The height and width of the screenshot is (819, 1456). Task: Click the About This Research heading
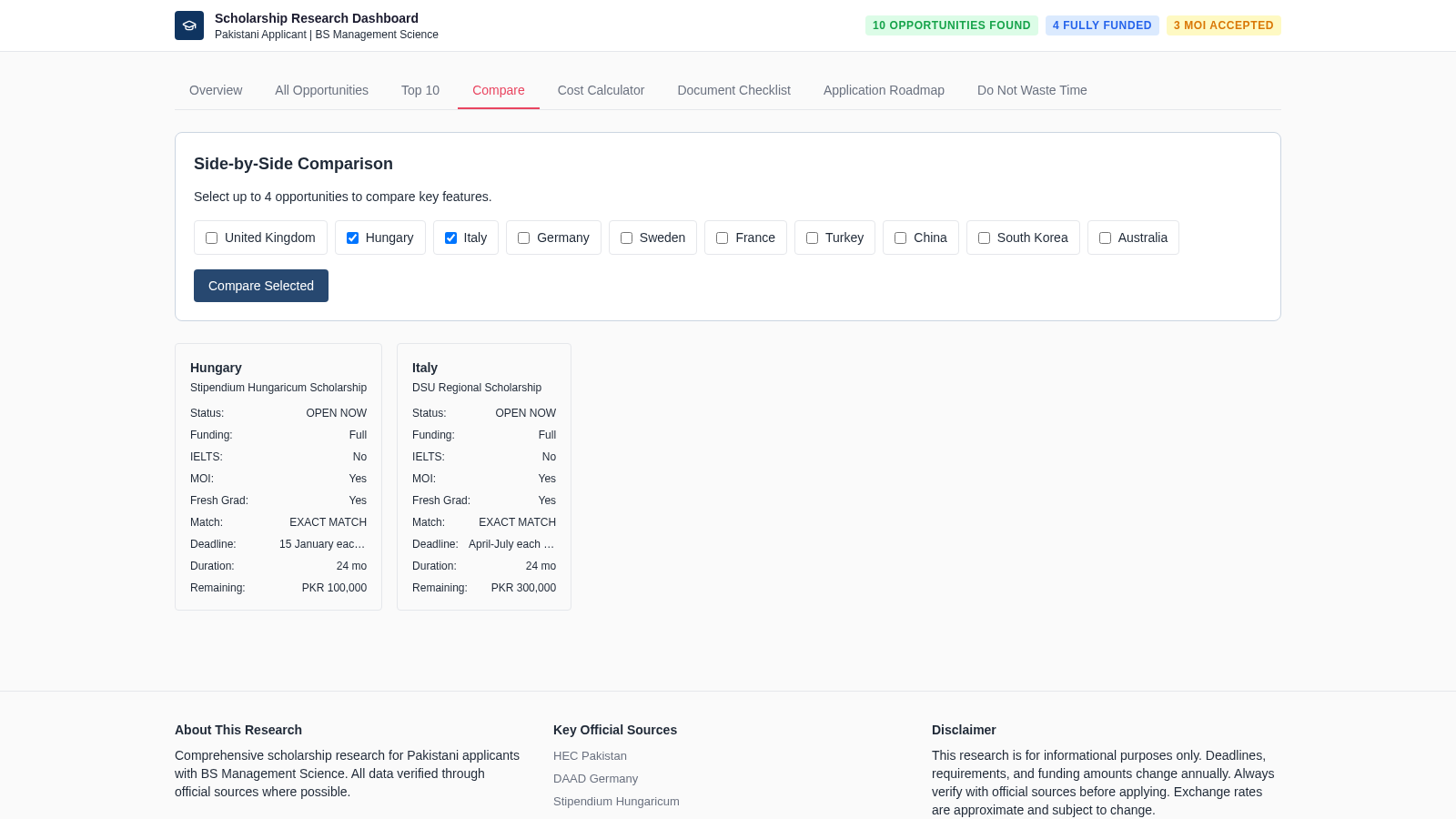(x=238, y=730)
